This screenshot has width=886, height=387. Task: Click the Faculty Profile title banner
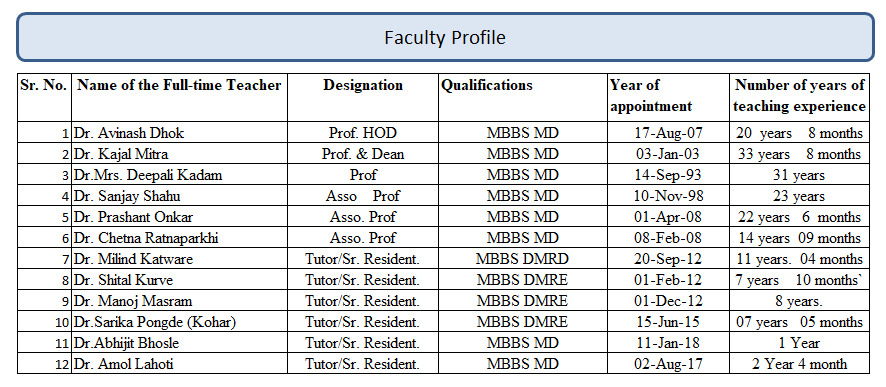click(x=445, y=37)
